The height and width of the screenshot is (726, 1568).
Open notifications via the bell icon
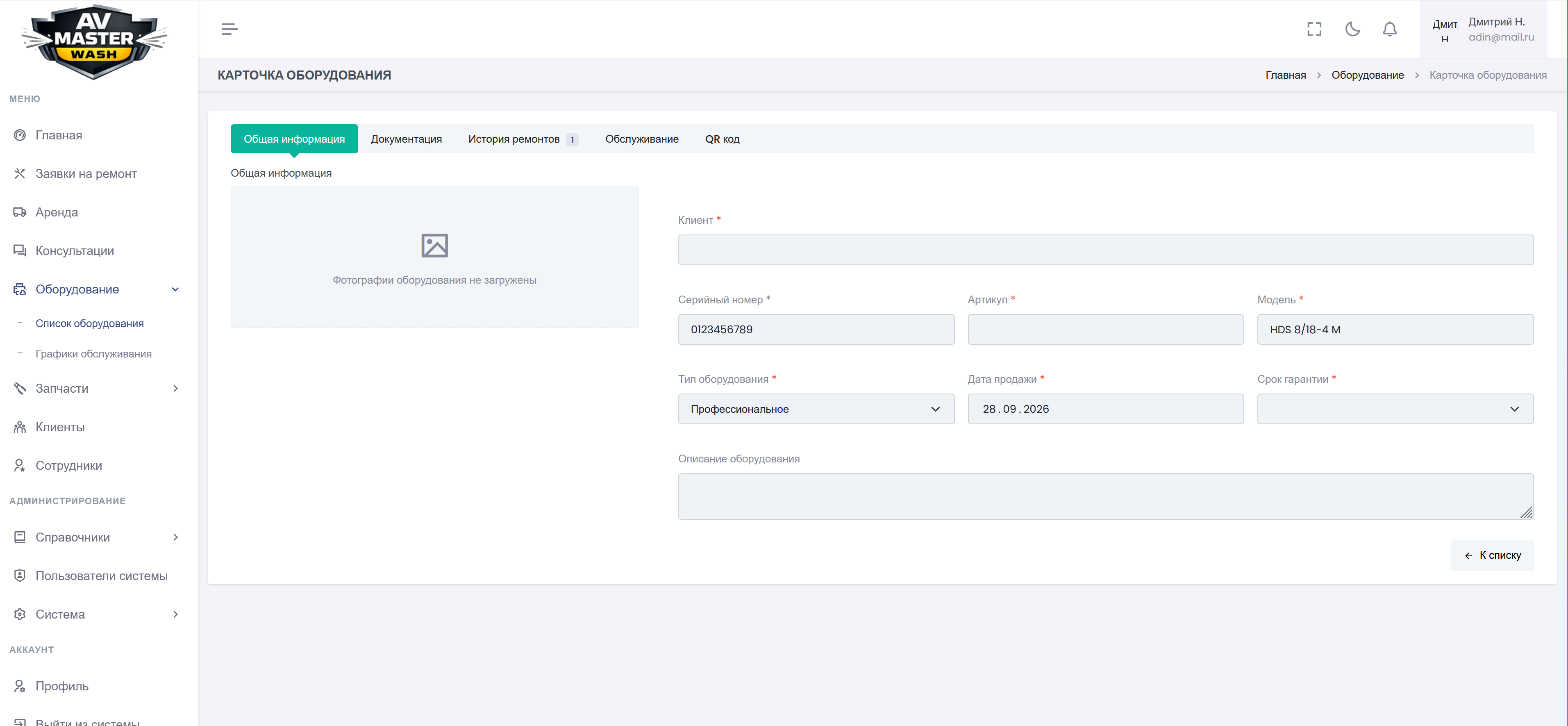coord(1390,29)
